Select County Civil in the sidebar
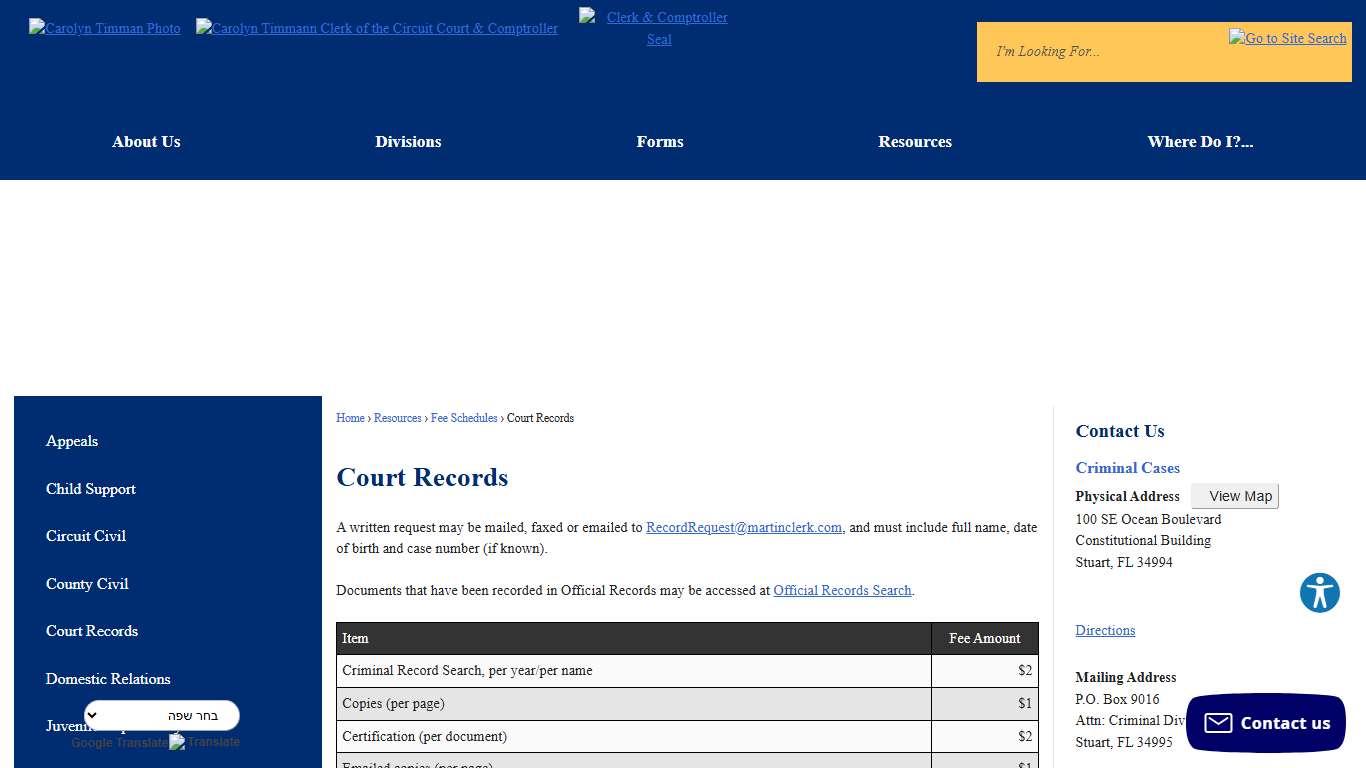Viewport: 1366px width, 768px height. (87, 584)
